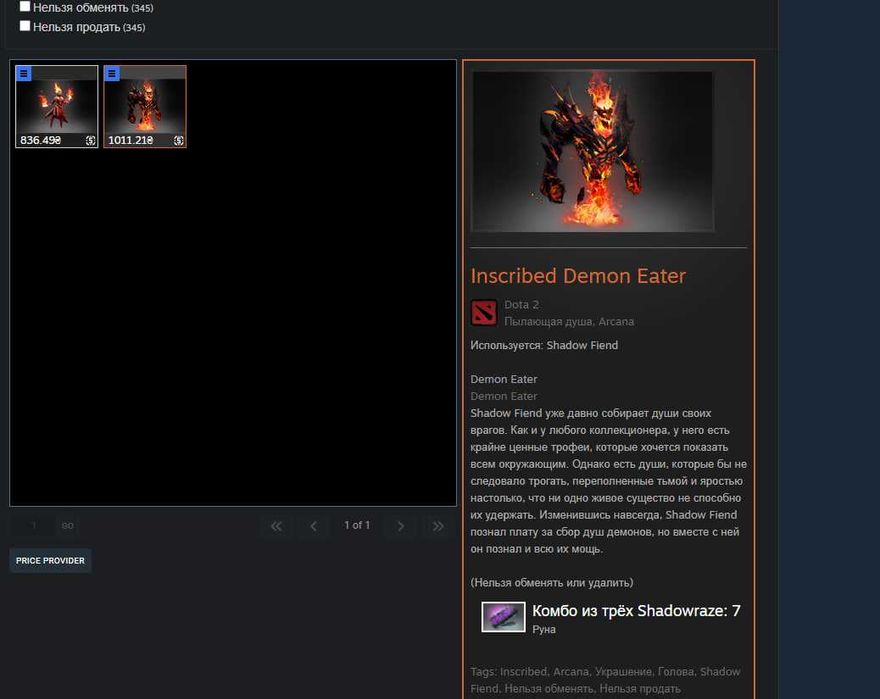Click the large Demon Eater preview image
Image resolution: width=880 pixels, height=699 pixels.
point(592,151)
